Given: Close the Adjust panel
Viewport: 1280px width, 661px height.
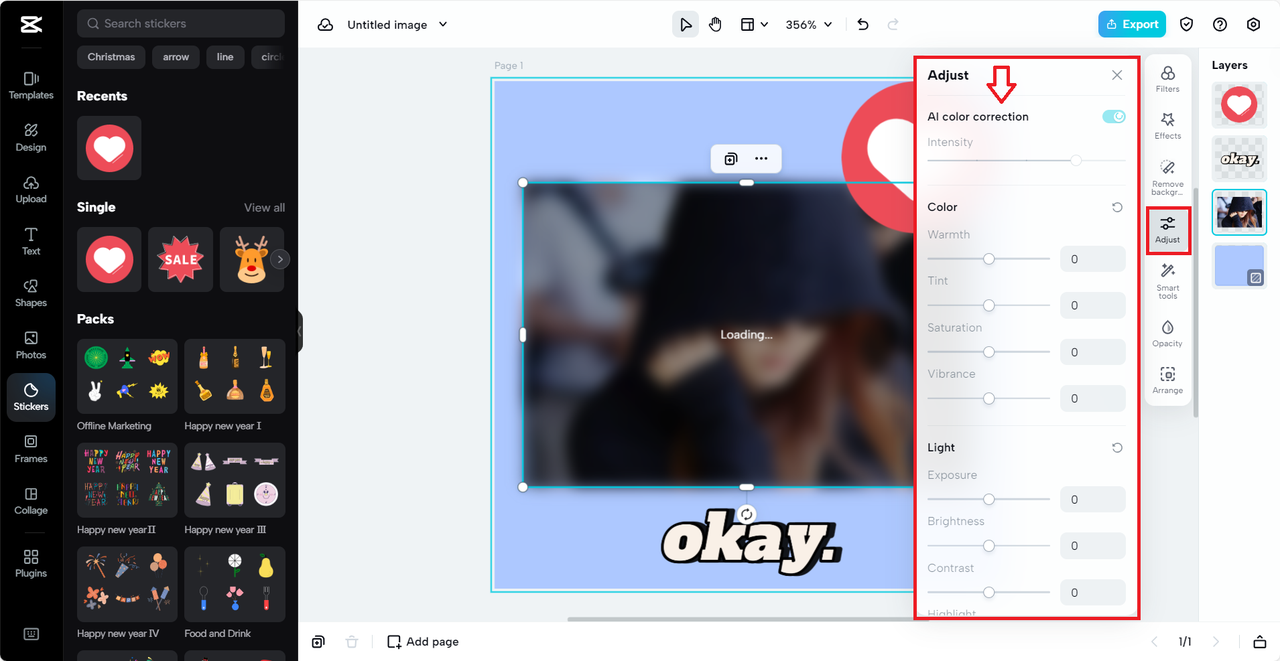Looking at the screenshot, I should tap(1117, 75).
